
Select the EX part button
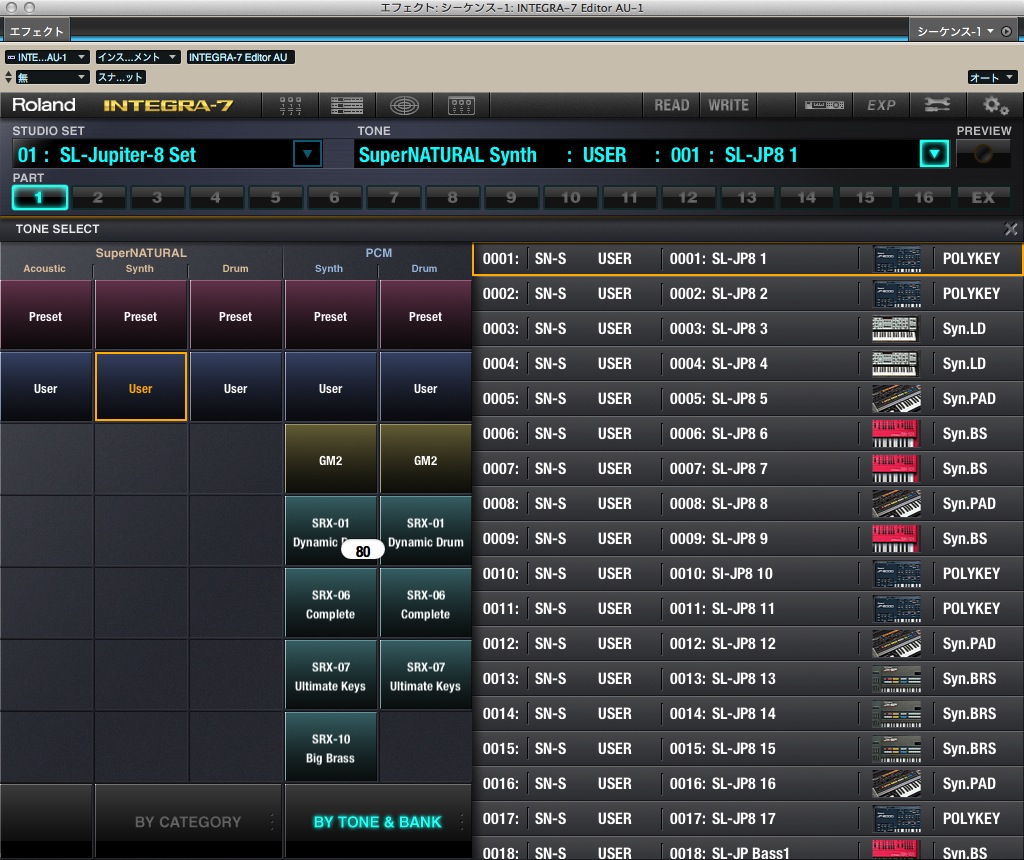[x=984, y=197]
